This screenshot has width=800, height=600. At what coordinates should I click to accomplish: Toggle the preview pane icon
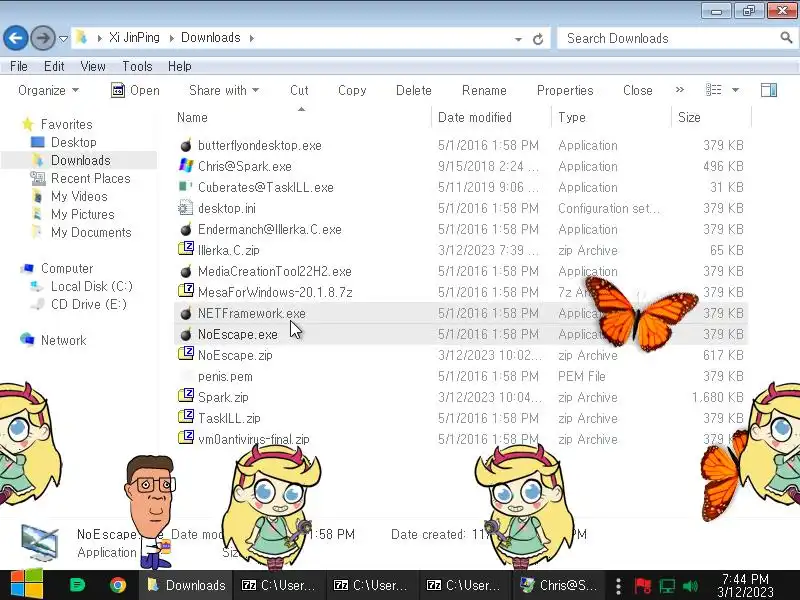click(x=768, y=90)
